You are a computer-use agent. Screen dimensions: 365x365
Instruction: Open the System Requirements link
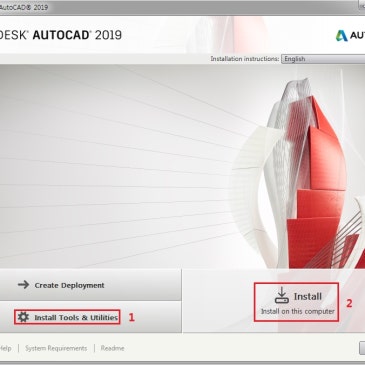click(x=56, y=348)
